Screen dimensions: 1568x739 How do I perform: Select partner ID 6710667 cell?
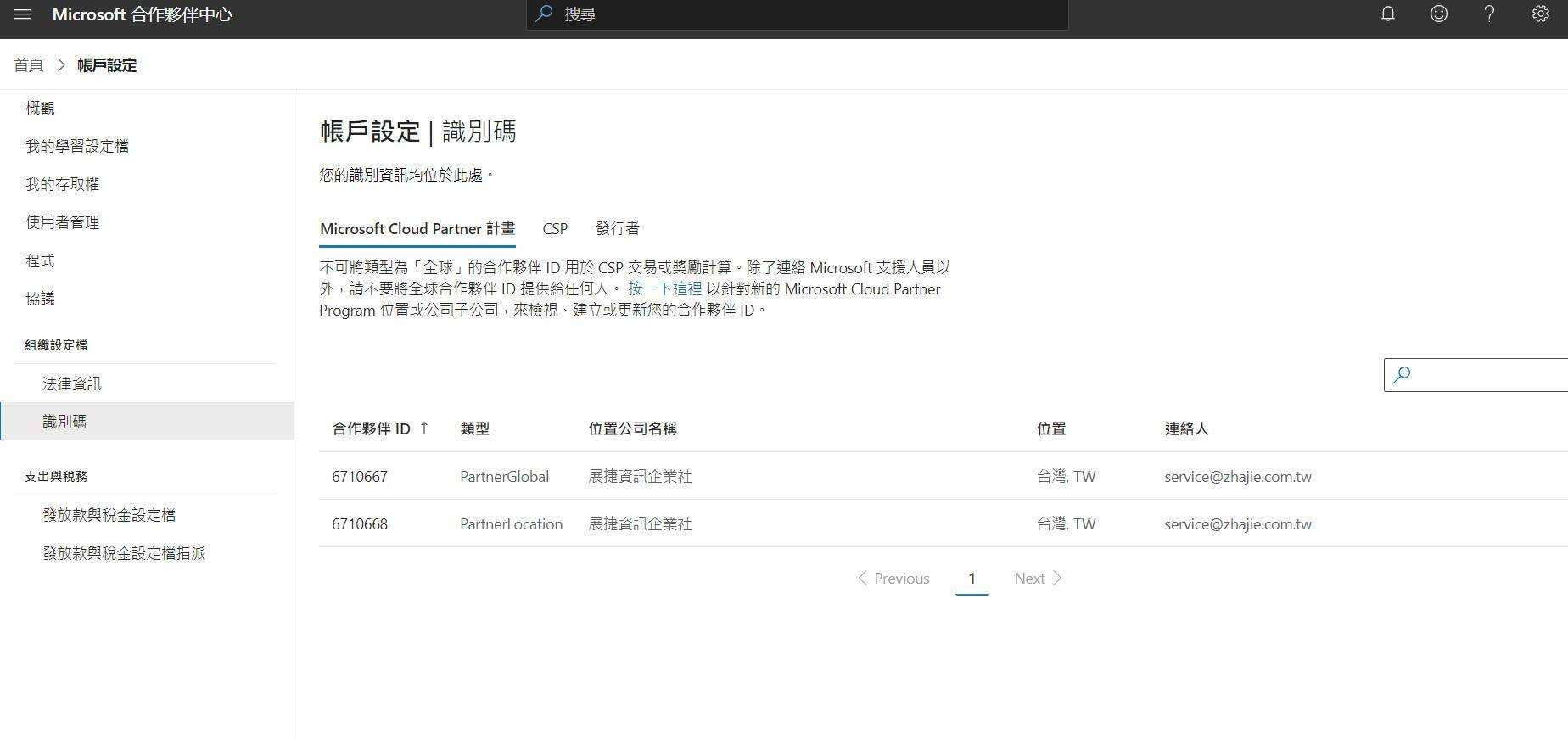pyautogui.click(x=360, y=476)
